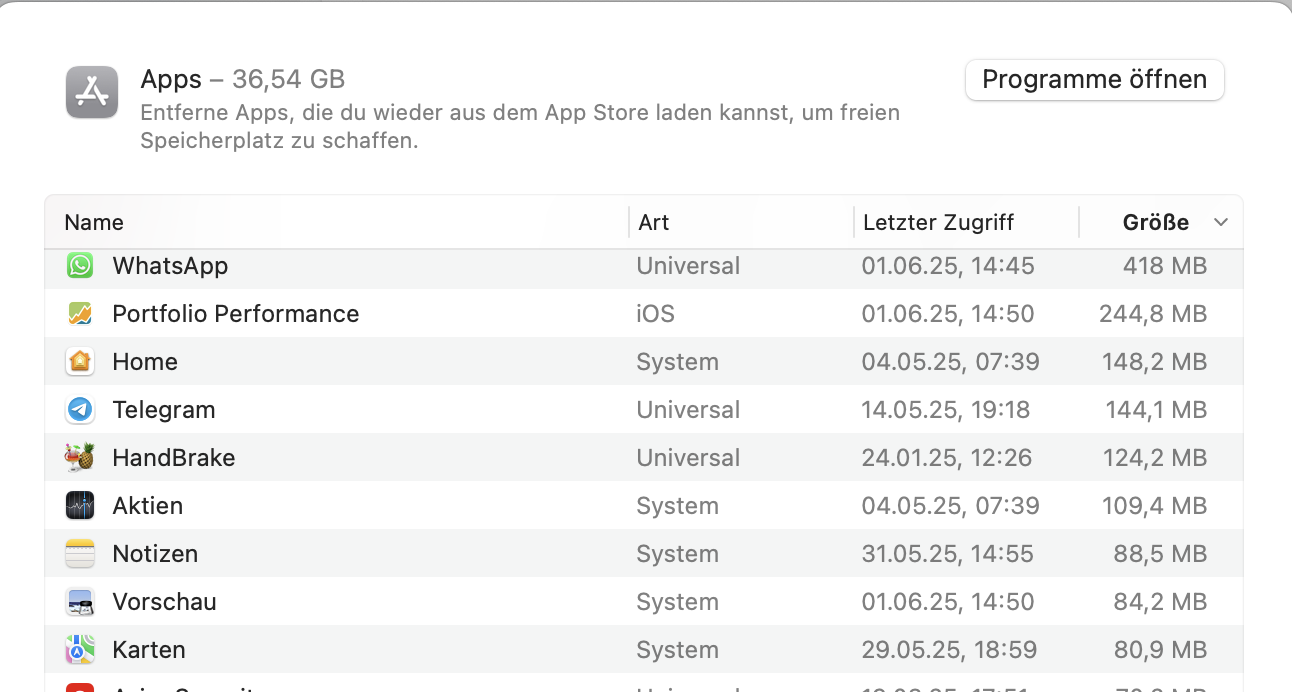Click the Karten maps icon

[80, 650]
